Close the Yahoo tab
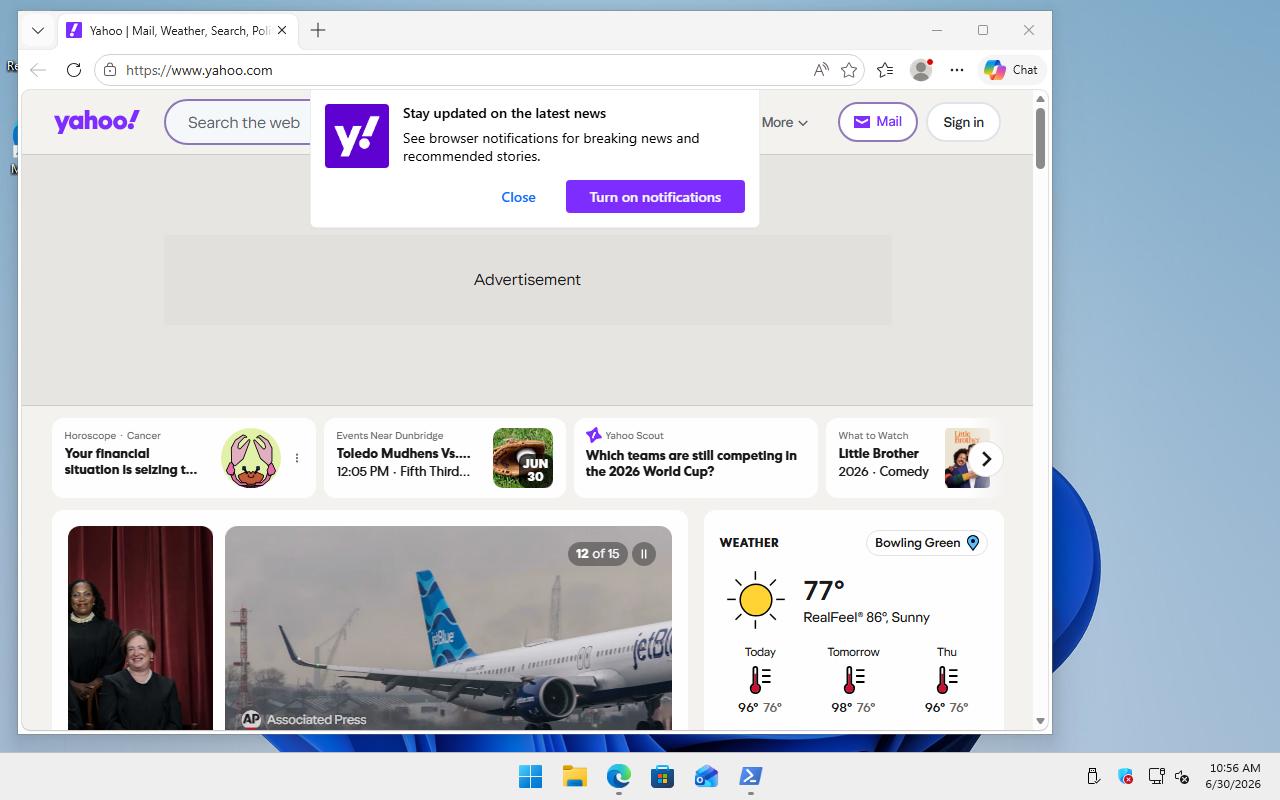The width and height of the screenshot is (1280, 800). (281, 30)
